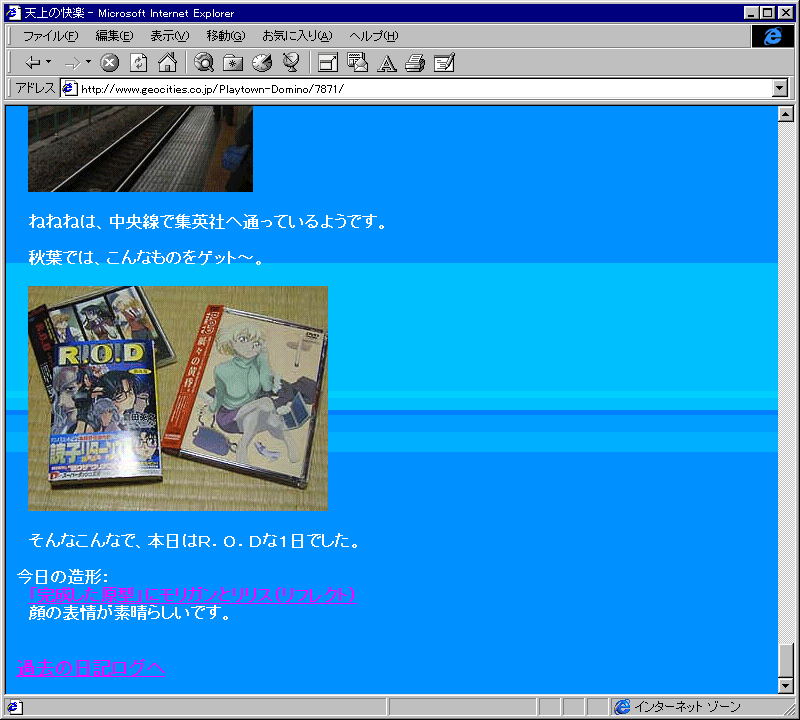
Task: Stop page loading with the Stop icon
Action: (x=109, y=63)
